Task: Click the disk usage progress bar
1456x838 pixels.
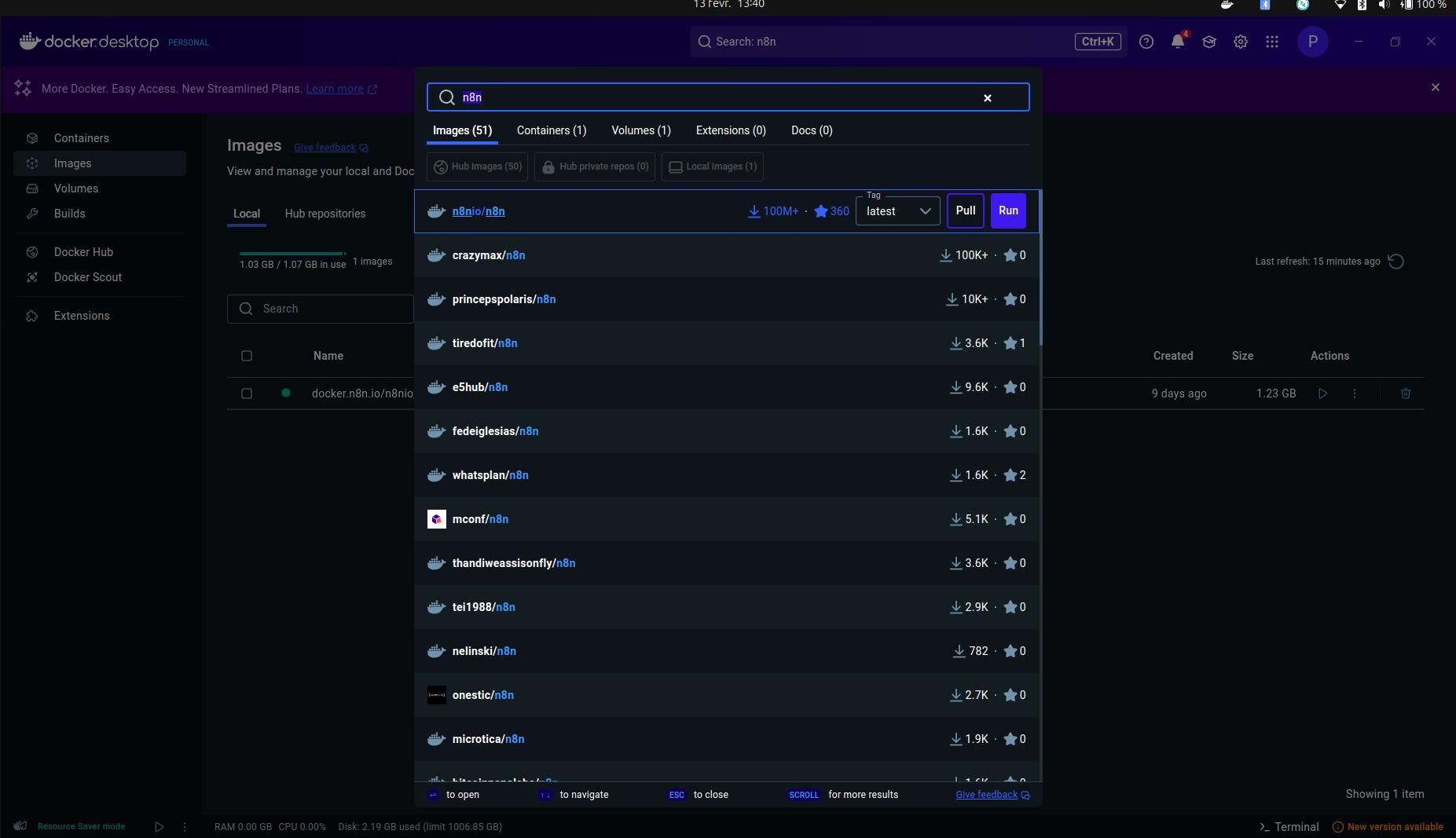Action: (x=292, y=253)
